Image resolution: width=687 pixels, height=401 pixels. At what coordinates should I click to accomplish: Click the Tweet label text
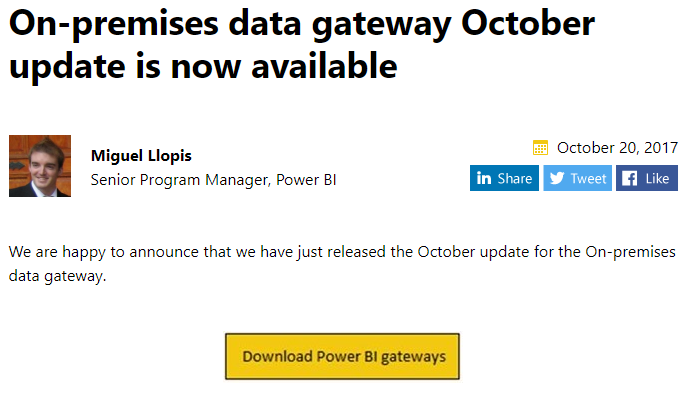[x=588, y=178]
